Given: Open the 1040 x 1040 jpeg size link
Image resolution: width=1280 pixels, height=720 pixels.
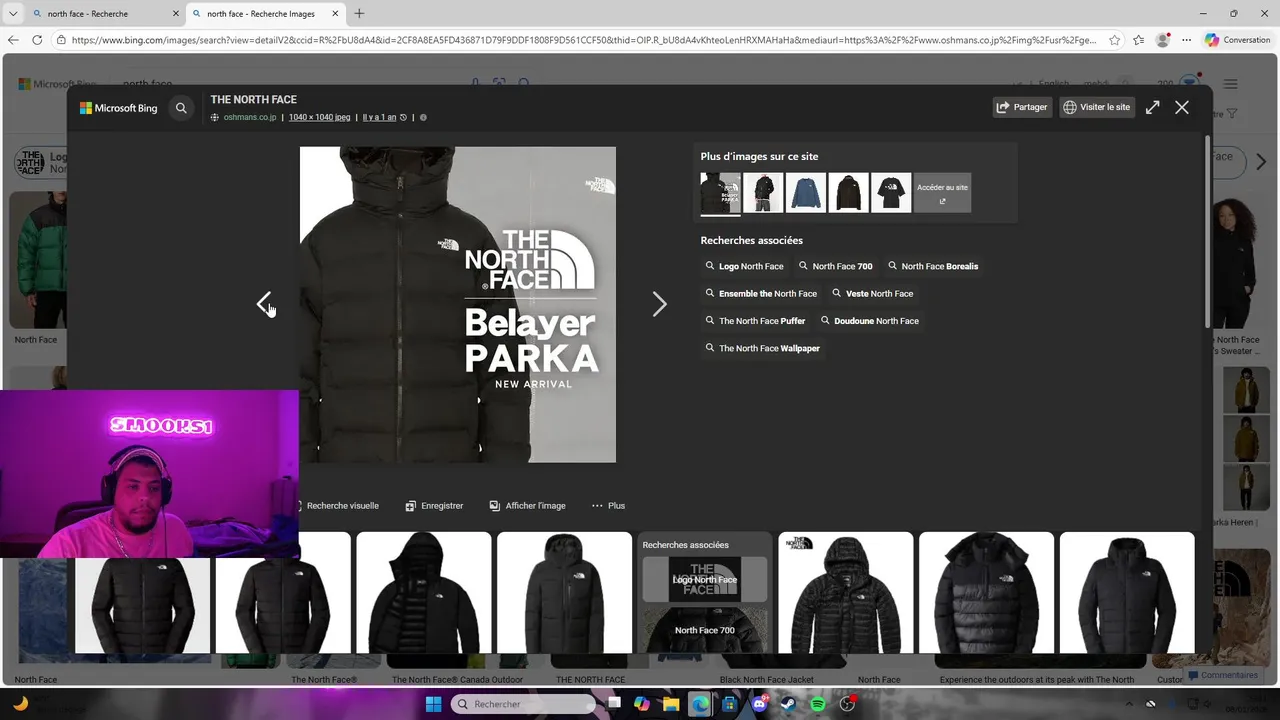Looking at the screenshot, I should click(319, 117).
